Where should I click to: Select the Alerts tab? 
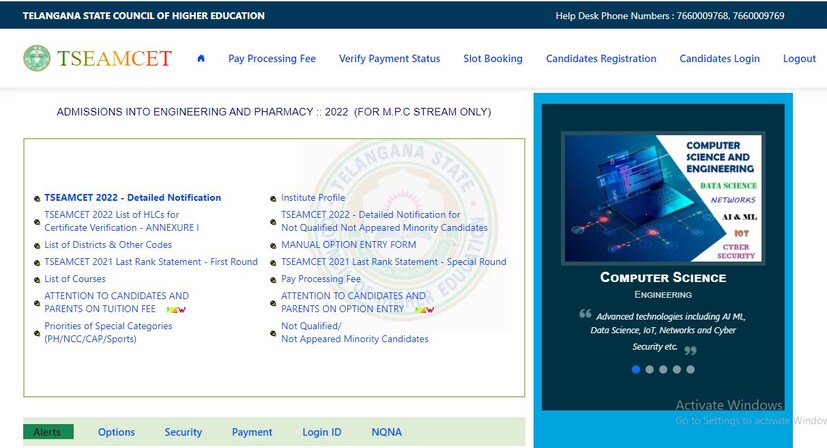(x=48, y=432)
